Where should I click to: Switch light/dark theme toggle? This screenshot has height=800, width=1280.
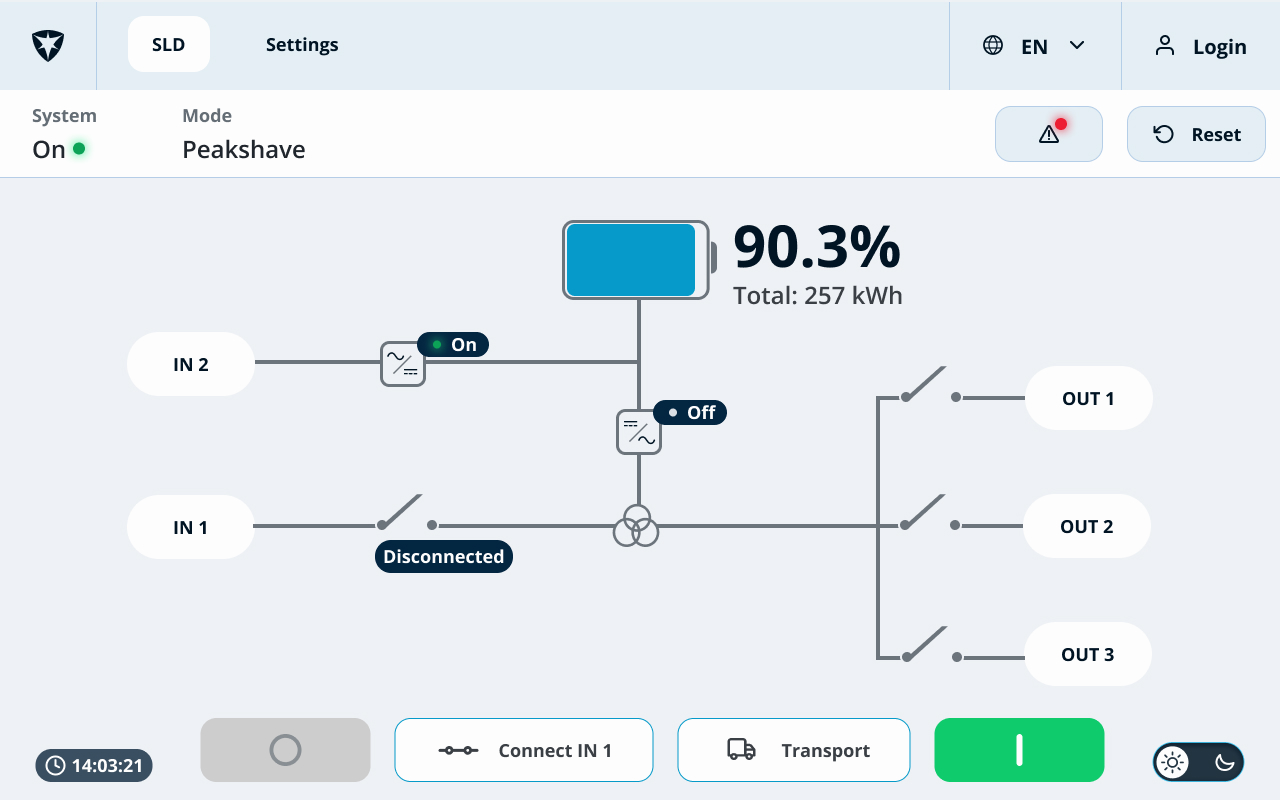coord(1198,762)
